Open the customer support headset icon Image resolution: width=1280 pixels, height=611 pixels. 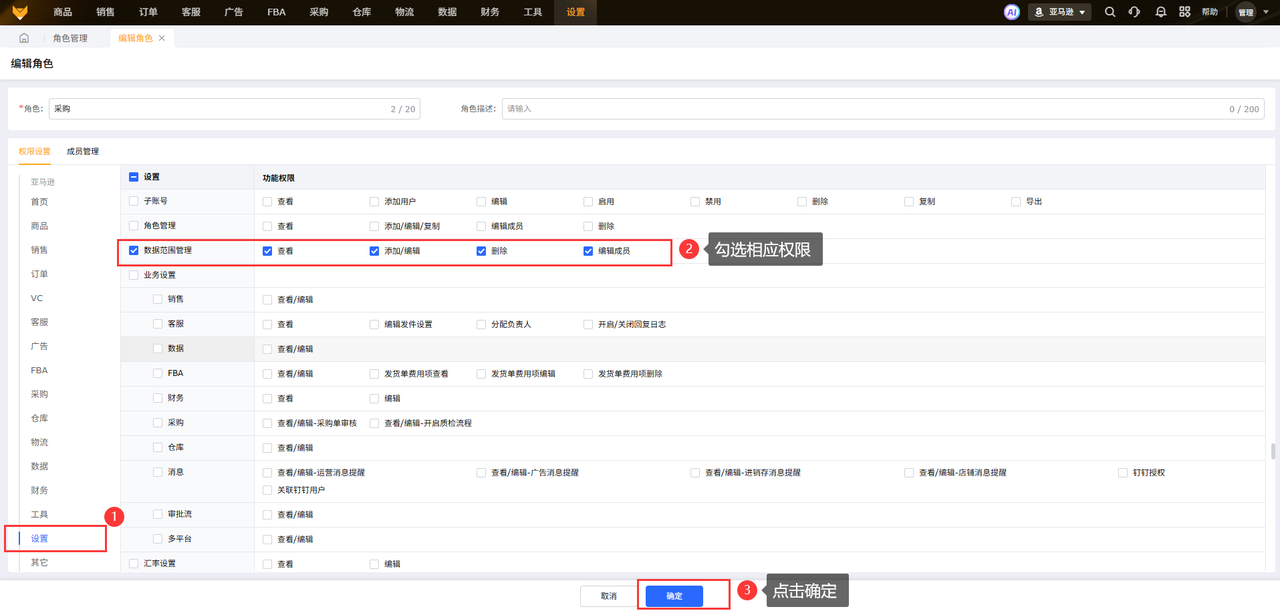1134,12
